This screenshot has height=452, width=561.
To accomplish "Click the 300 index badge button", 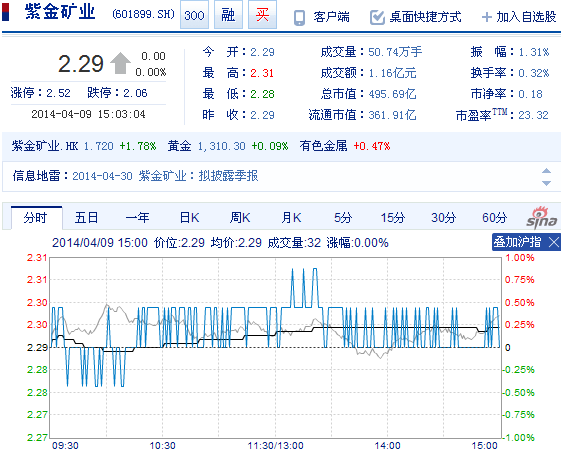I will 194,15.
